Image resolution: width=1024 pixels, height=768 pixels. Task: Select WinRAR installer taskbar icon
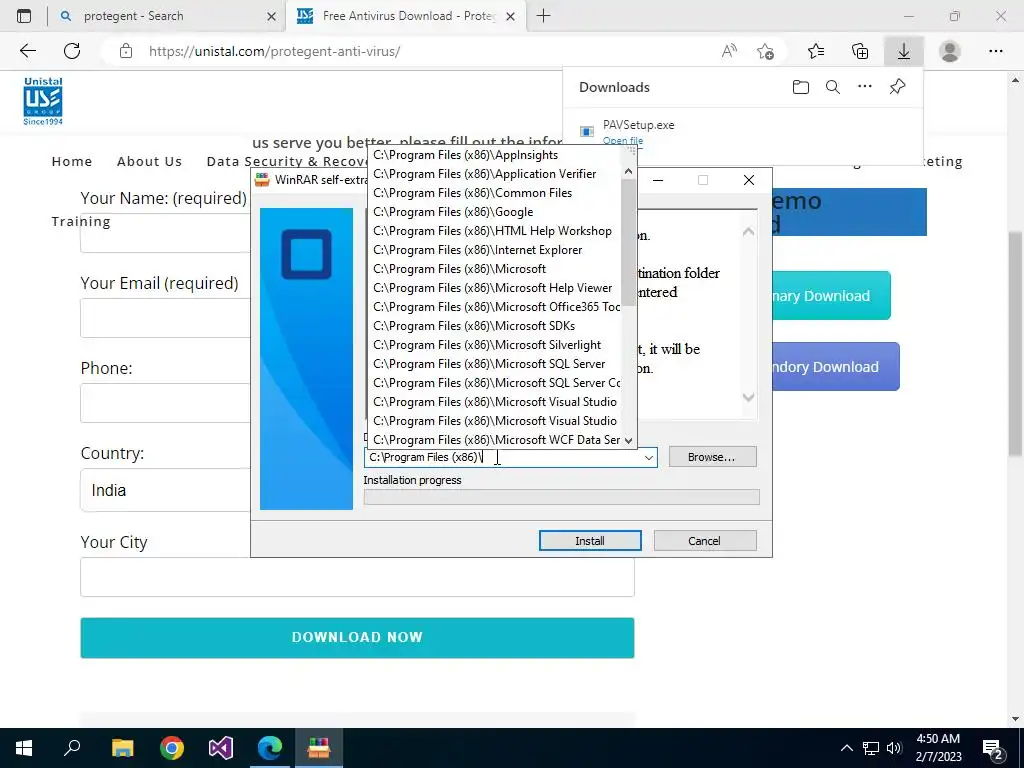[319, 748]
